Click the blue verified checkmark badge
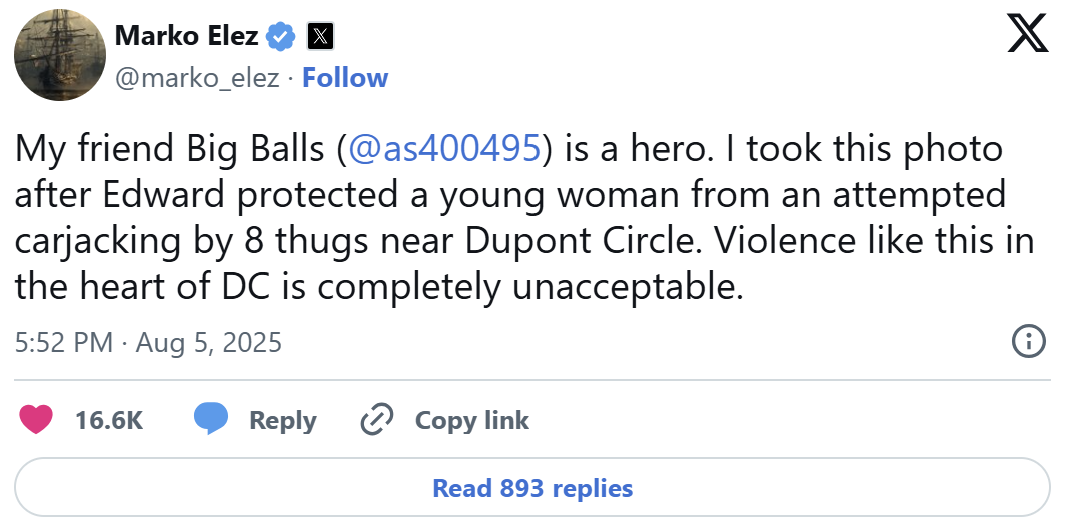 click(282, 38)
